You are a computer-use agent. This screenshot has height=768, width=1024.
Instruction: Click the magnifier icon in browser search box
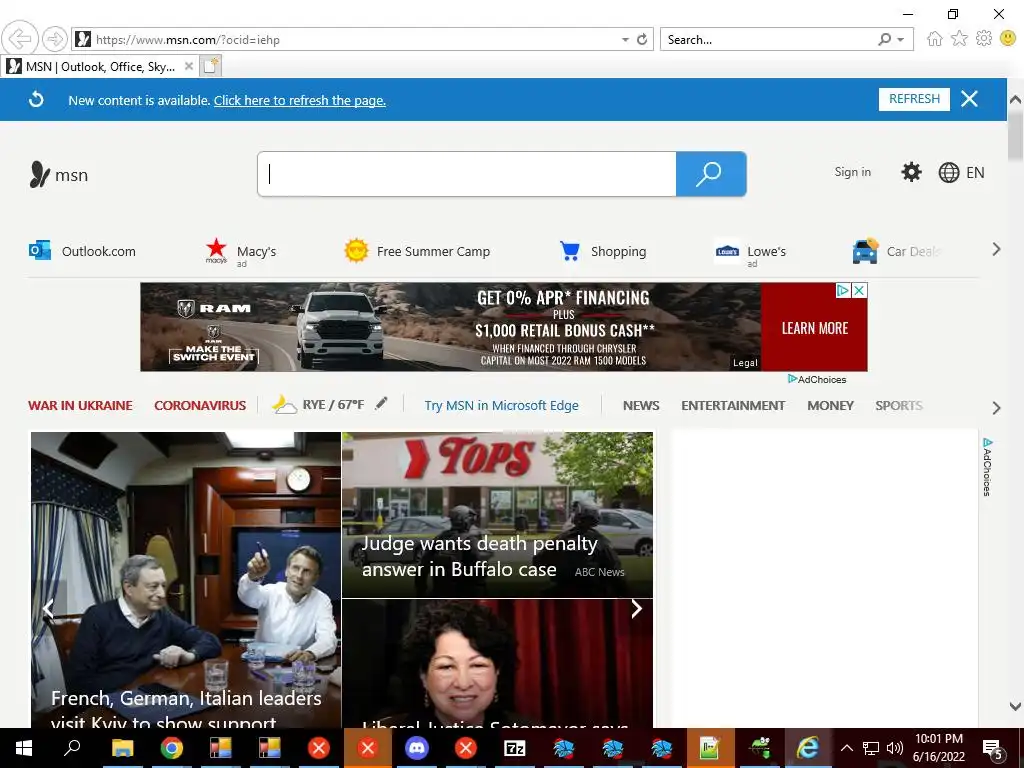[884, 40]
